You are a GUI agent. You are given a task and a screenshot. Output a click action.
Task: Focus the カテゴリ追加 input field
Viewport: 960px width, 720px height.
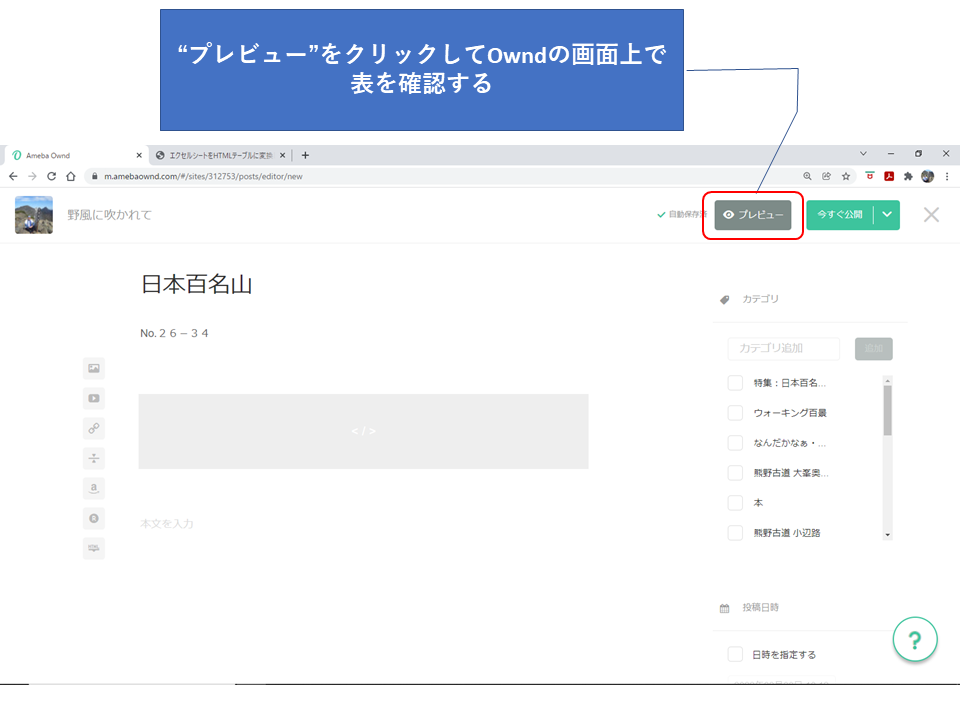click(784, 348)
